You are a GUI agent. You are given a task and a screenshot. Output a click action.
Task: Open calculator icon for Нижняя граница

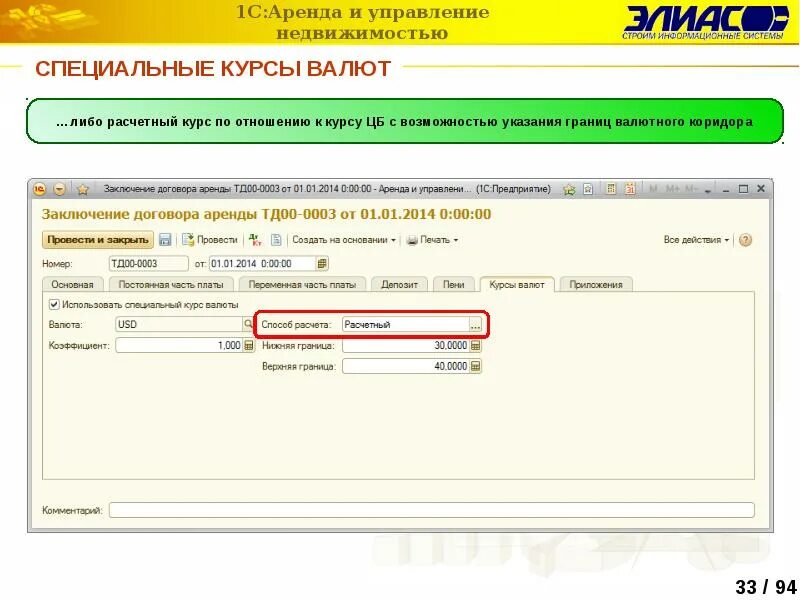point(475,345)
